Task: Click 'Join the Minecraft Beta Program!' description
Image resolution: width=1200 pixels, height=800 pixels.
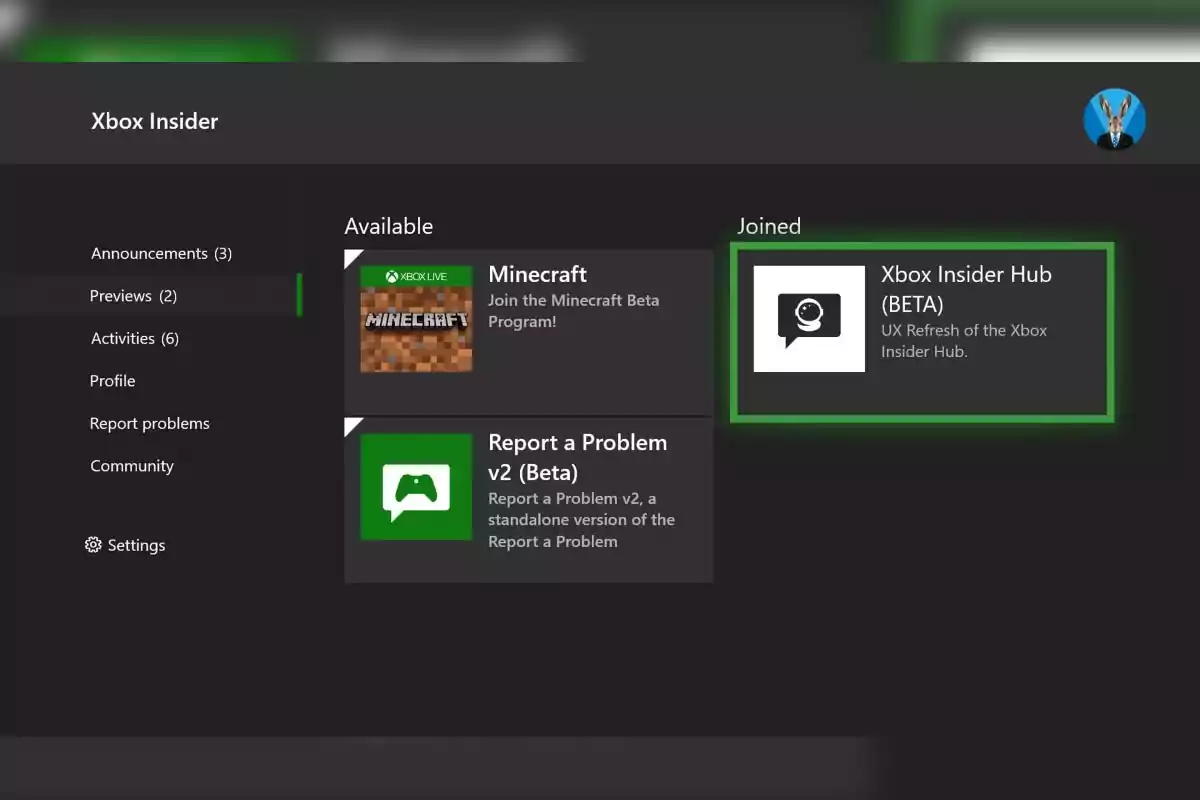Action: (573, 311)
